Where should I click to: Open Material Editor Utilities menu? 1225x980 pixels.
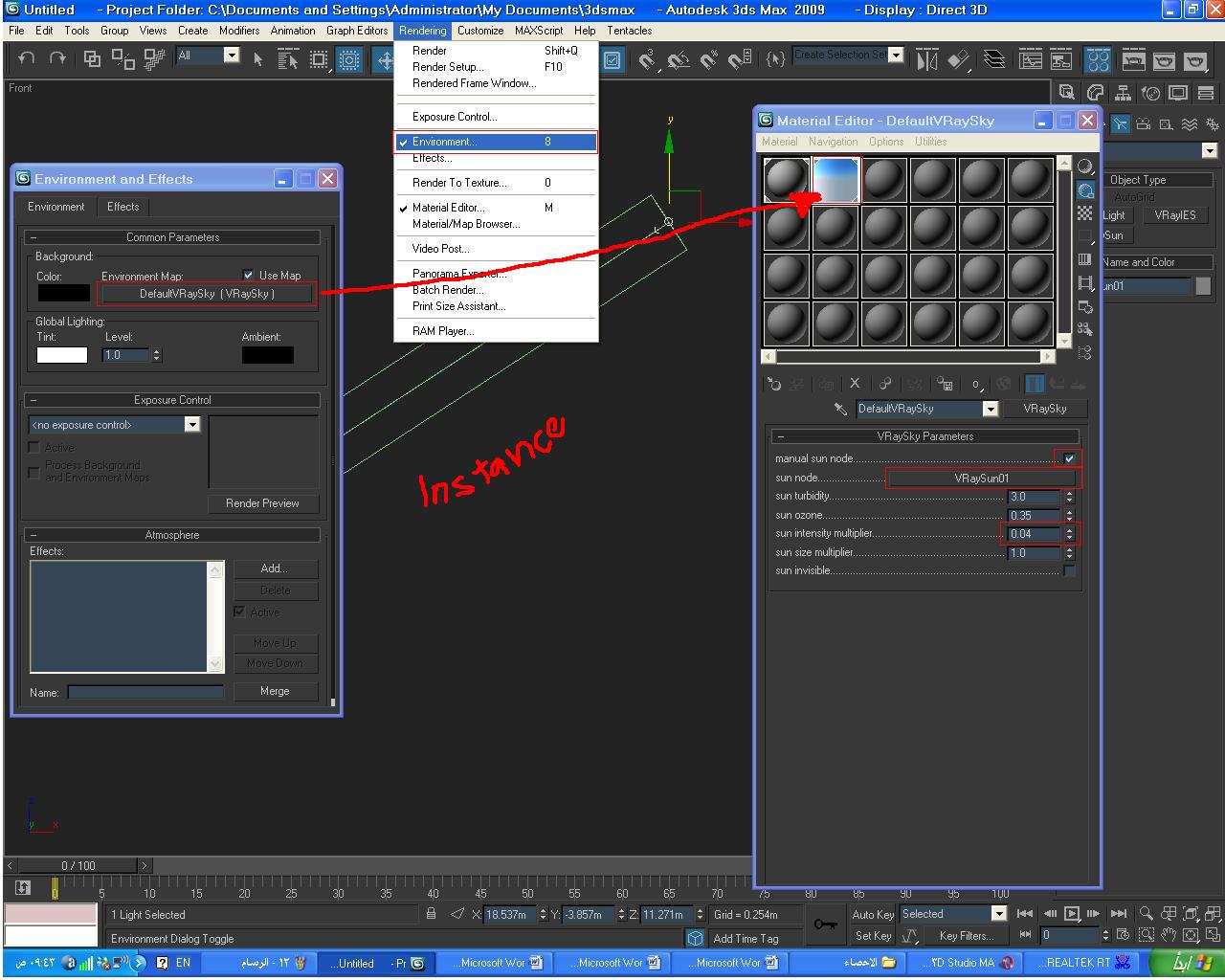[930, 142]
